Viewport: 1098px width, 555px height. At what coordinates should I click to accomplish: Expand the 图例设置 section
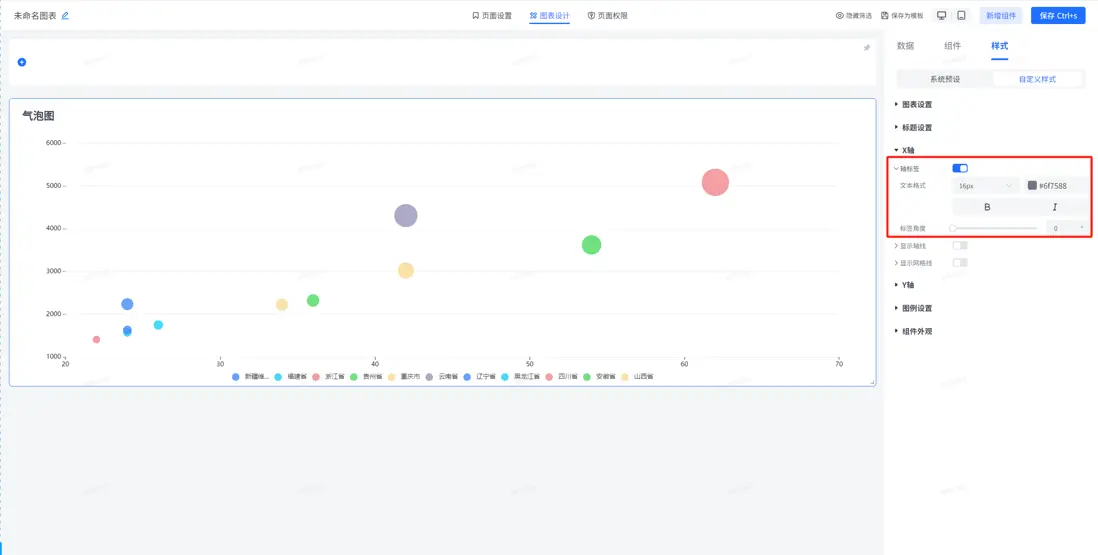913,308
